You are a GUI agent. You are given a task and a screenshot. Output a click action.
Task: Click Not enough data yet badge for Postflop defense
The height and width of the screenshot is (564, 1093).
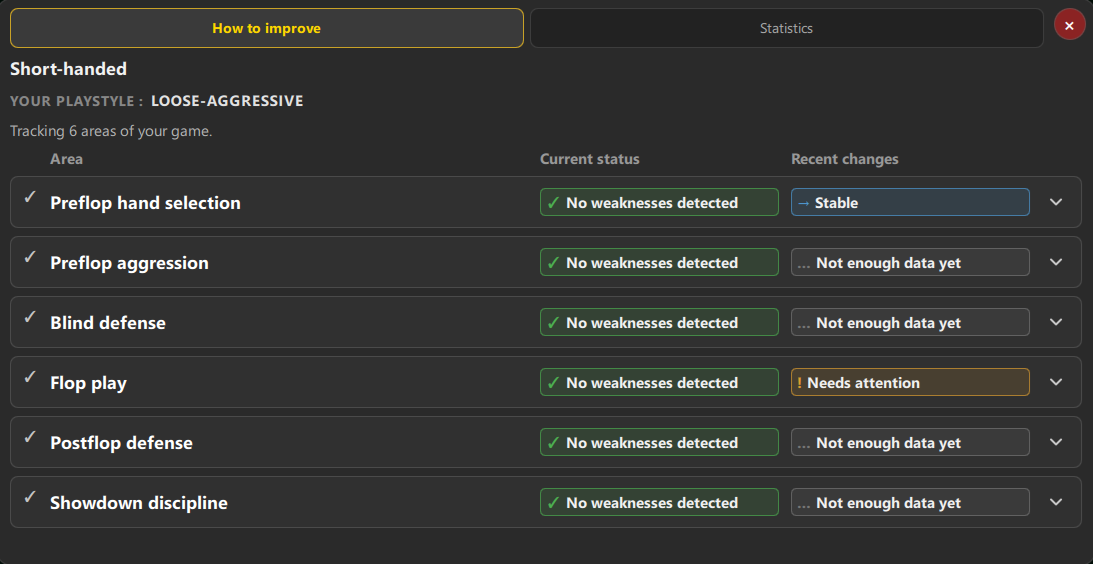(910, 442)
